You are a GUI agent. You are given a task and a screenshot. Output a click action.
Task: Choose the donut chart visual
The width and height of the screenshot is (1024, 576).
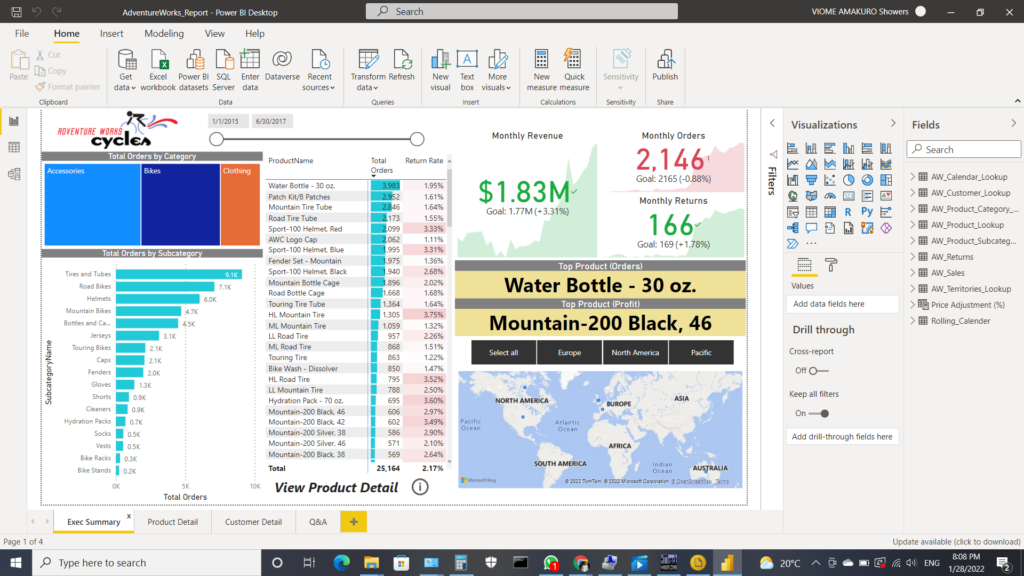tap(867, 180)
